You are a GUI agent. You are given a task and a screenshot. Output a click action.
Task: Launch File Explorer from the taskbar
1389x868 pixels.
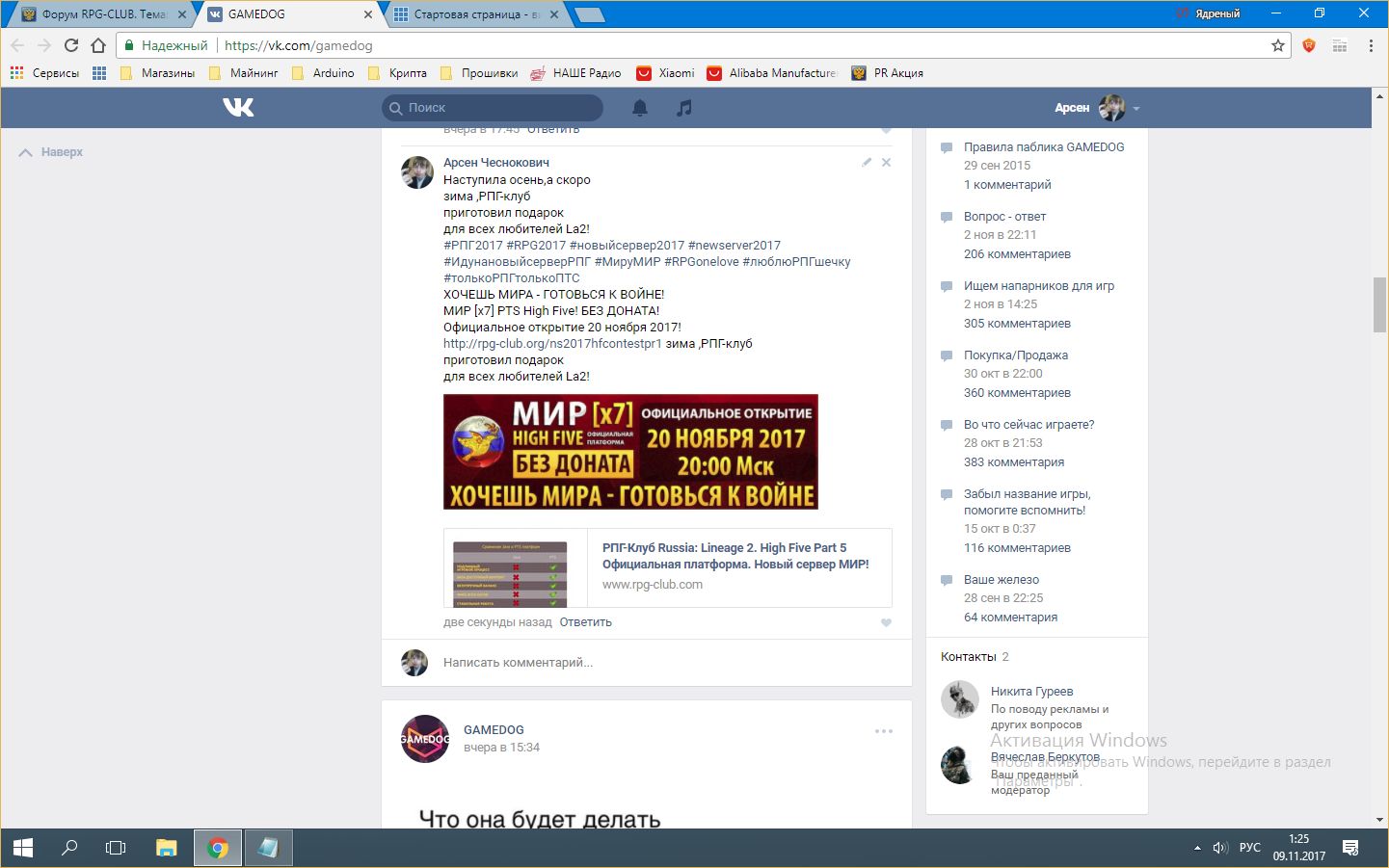point(167,848)
